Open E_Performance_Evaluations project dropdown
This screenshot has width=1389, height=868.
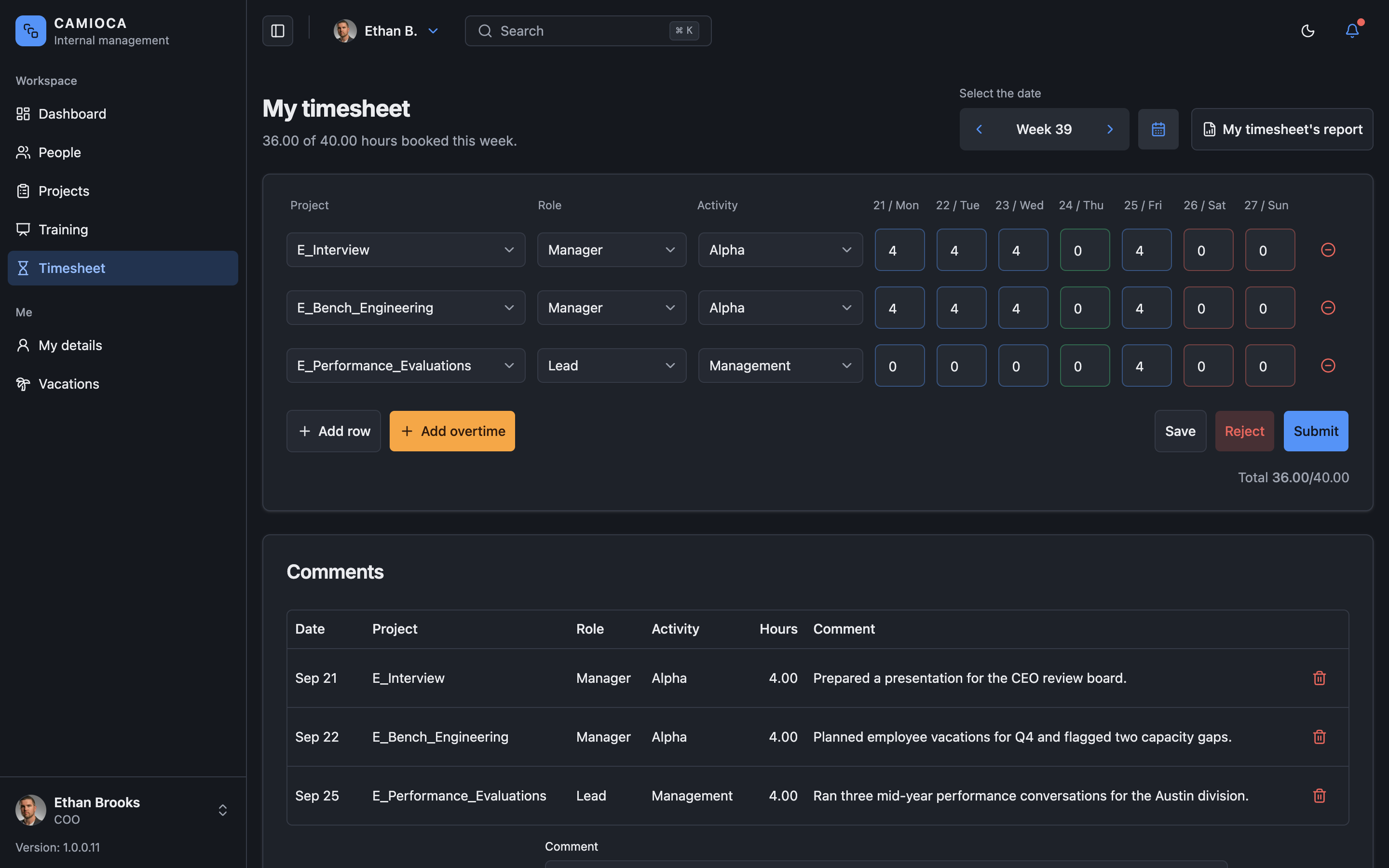(406, 366)
